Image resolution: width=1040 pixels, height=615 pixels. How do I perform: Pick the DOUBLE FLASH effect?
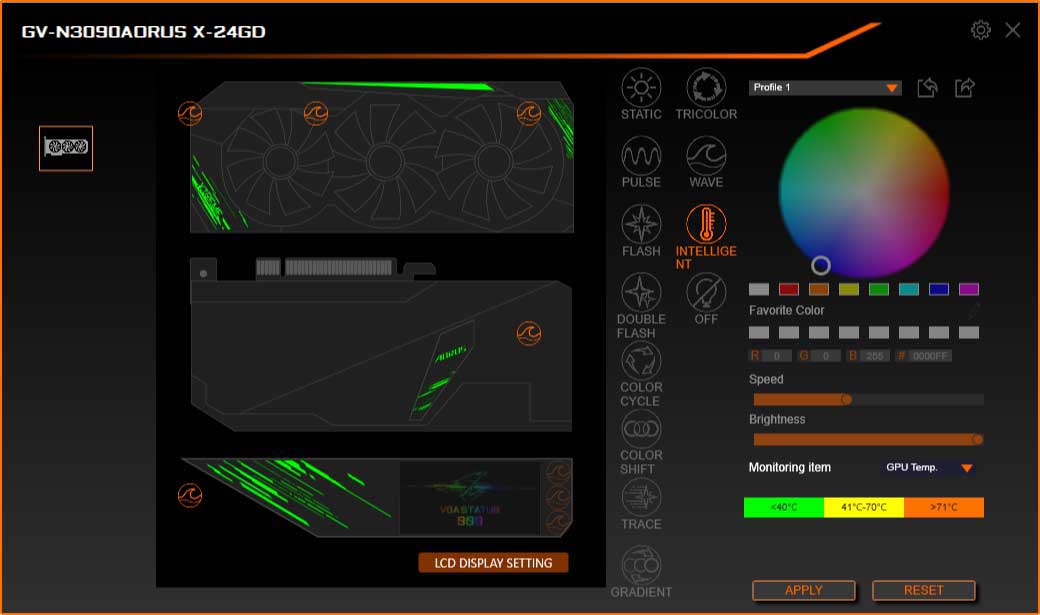coord(641,293)
